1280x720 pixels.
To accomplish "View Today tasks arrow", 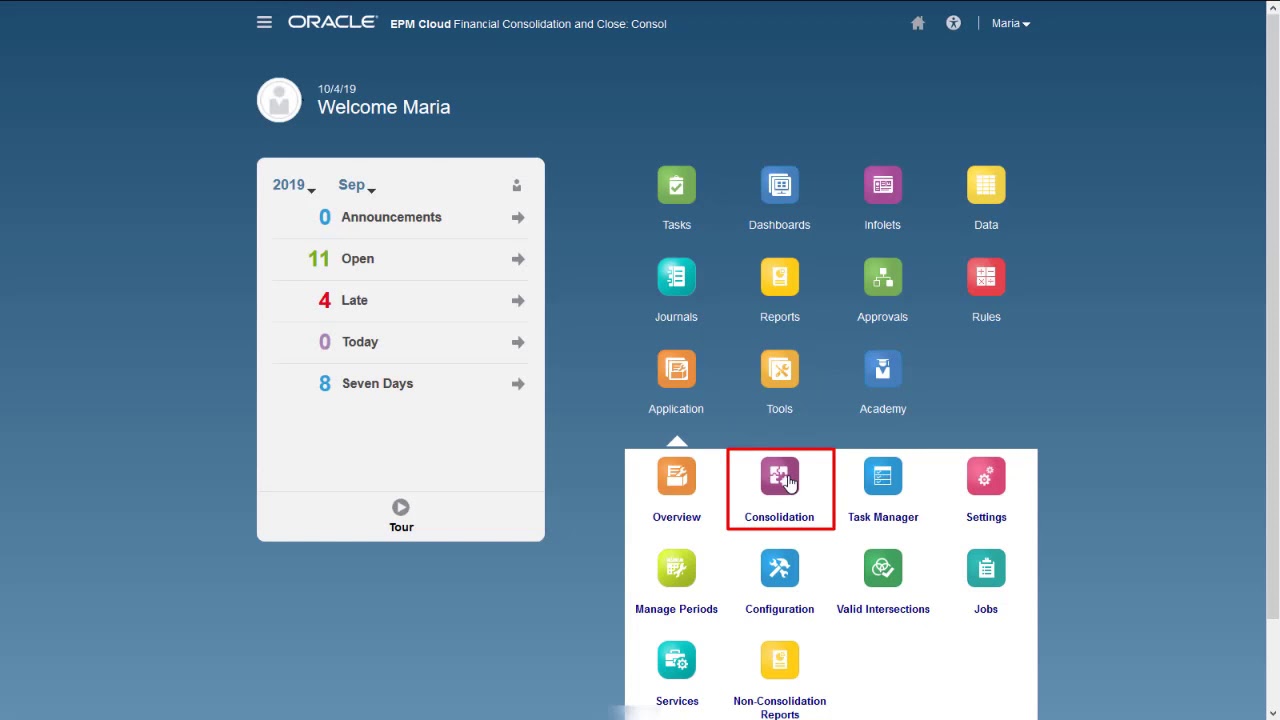I will tap(518, 342).
